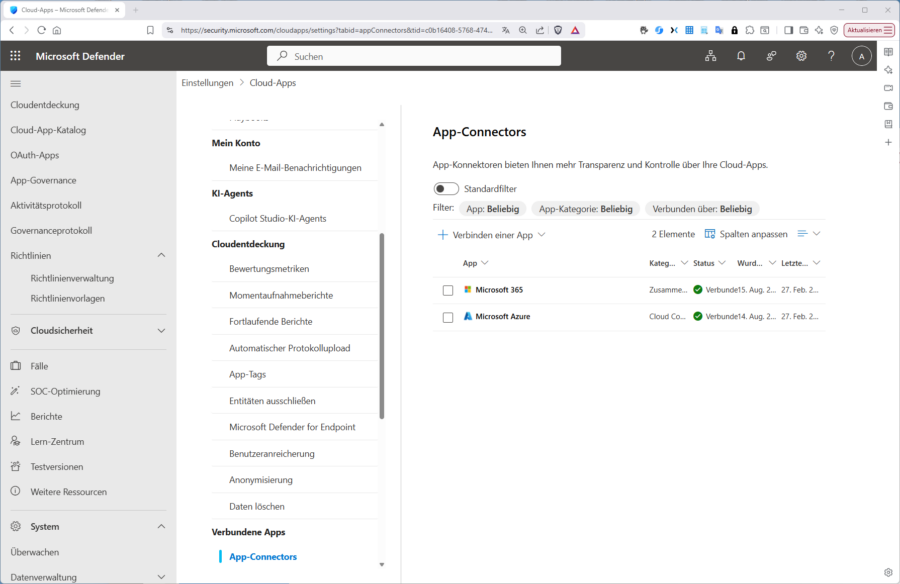Open the Defender settings gear icon
This screenshot has width=900, height=584.
801,56
